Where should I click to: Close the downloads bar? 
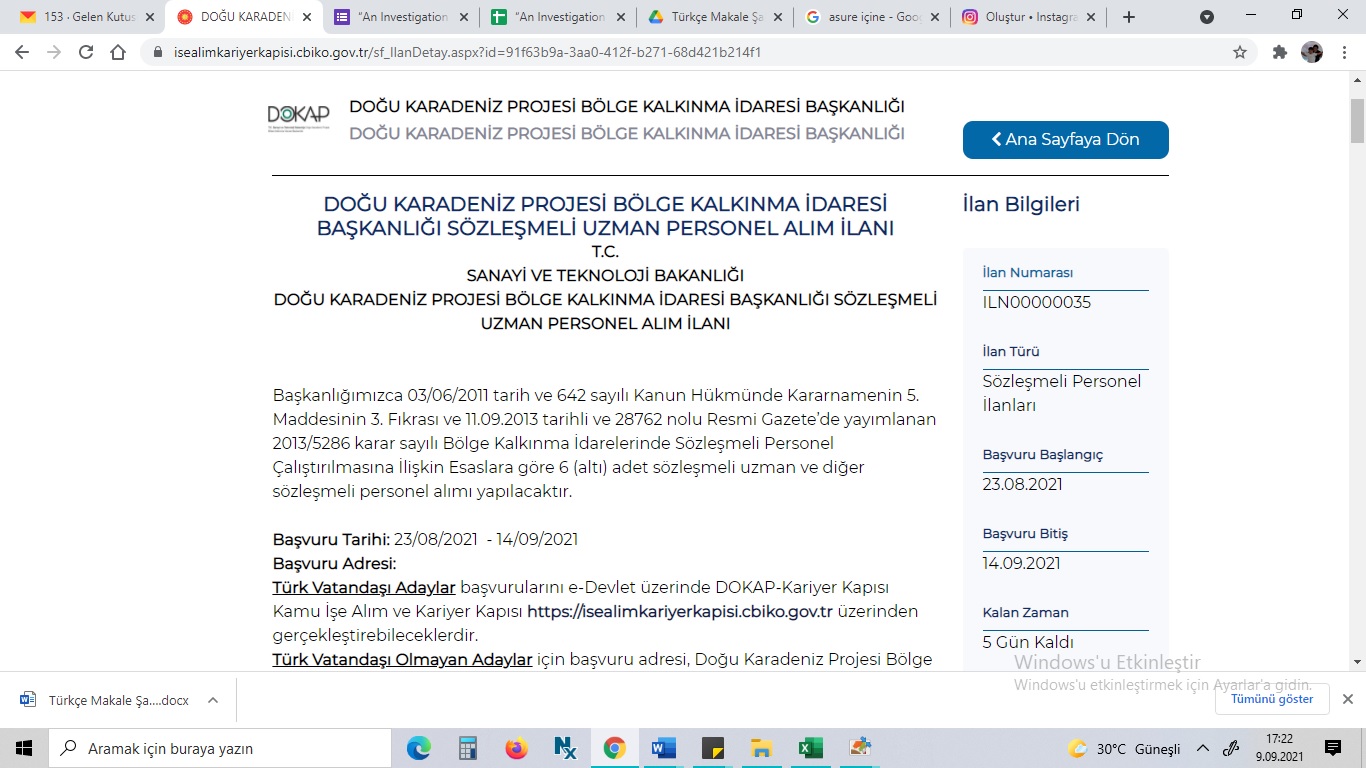1347,699
